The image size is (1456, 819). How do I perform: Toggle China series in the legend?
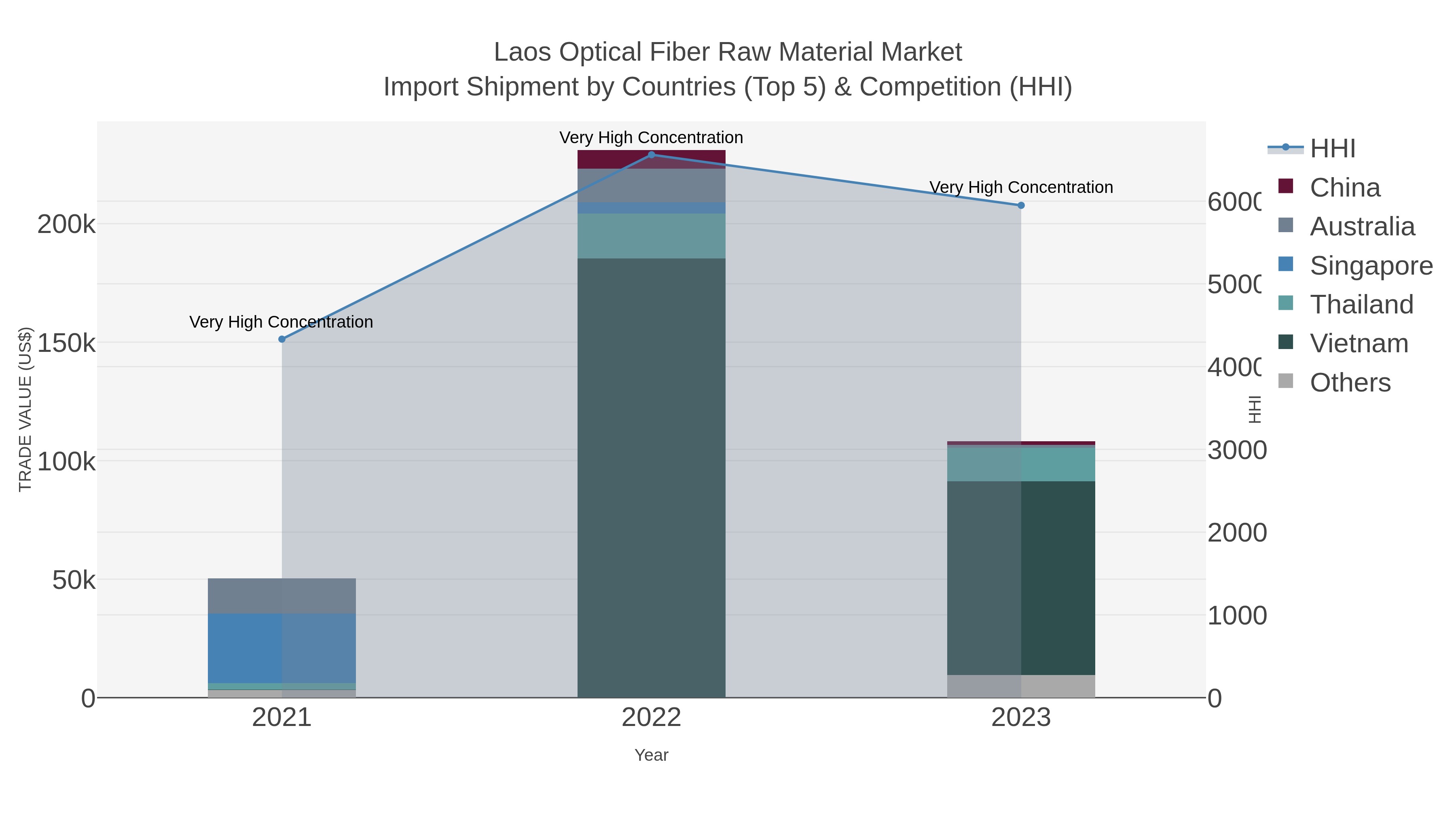click(1329, 188)
